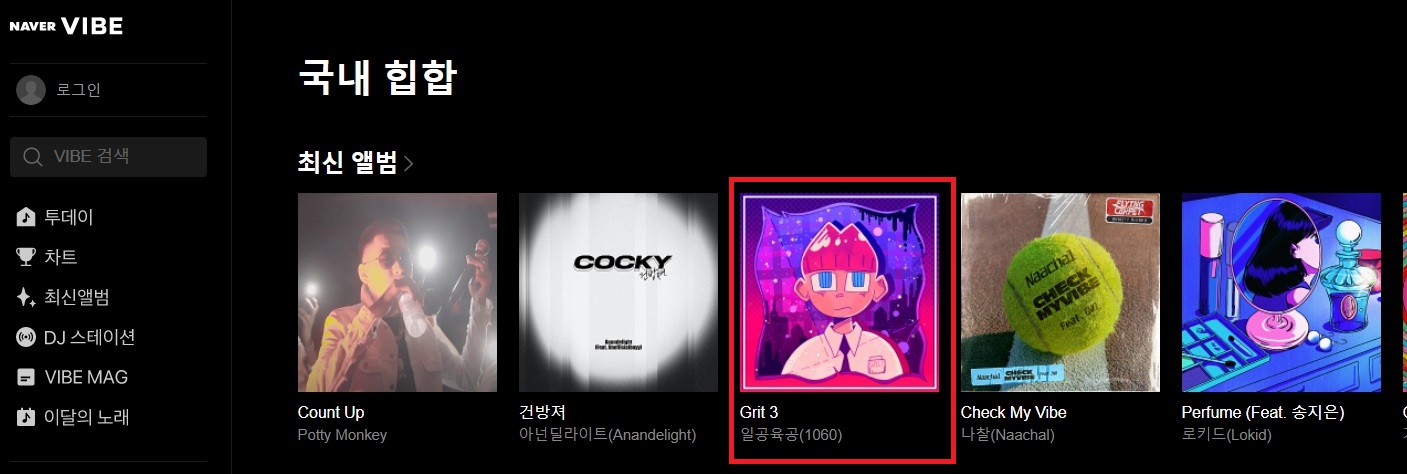
Task: Open the COCKY 건방져 album cover
Action: point(618,292)
